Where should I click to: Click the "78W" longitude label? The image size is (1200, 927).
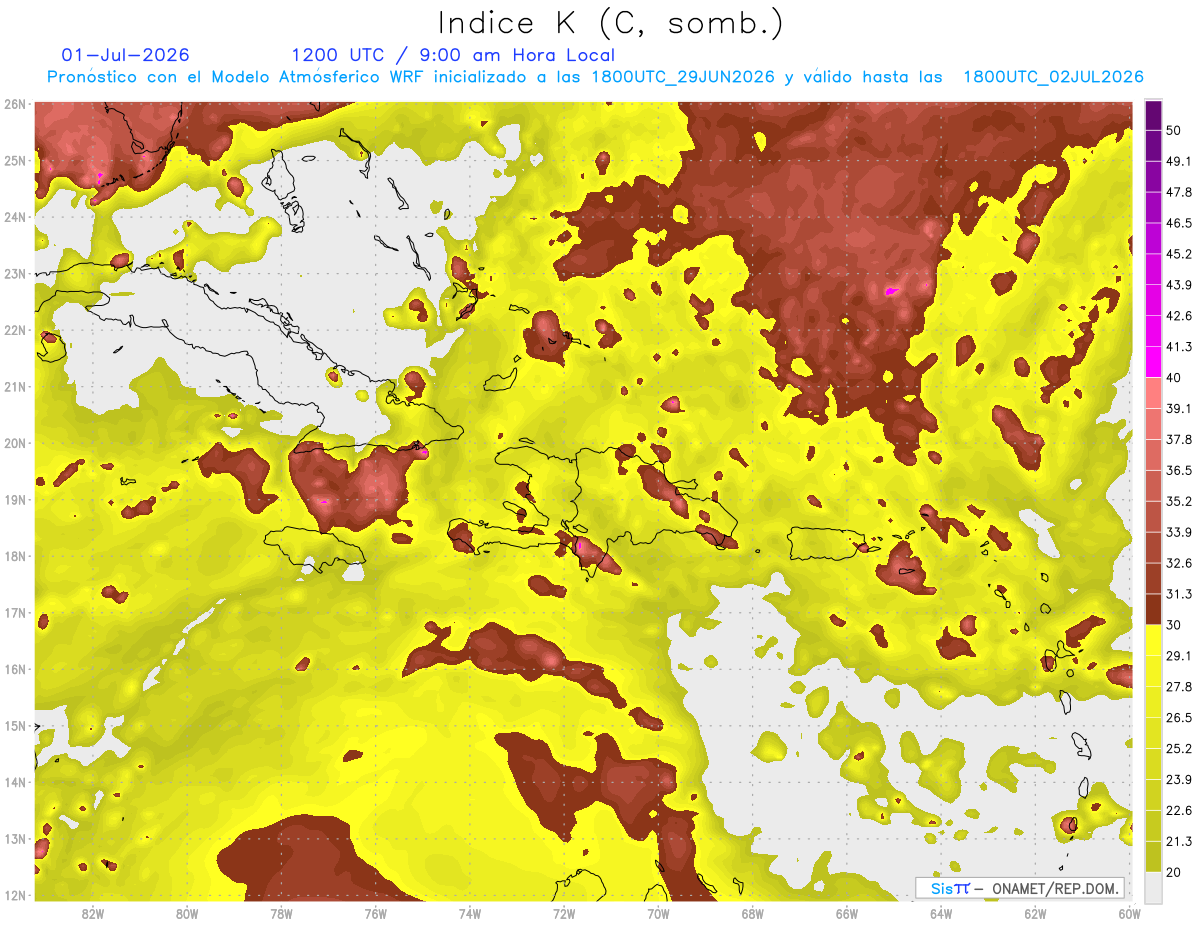click(281, 913)
